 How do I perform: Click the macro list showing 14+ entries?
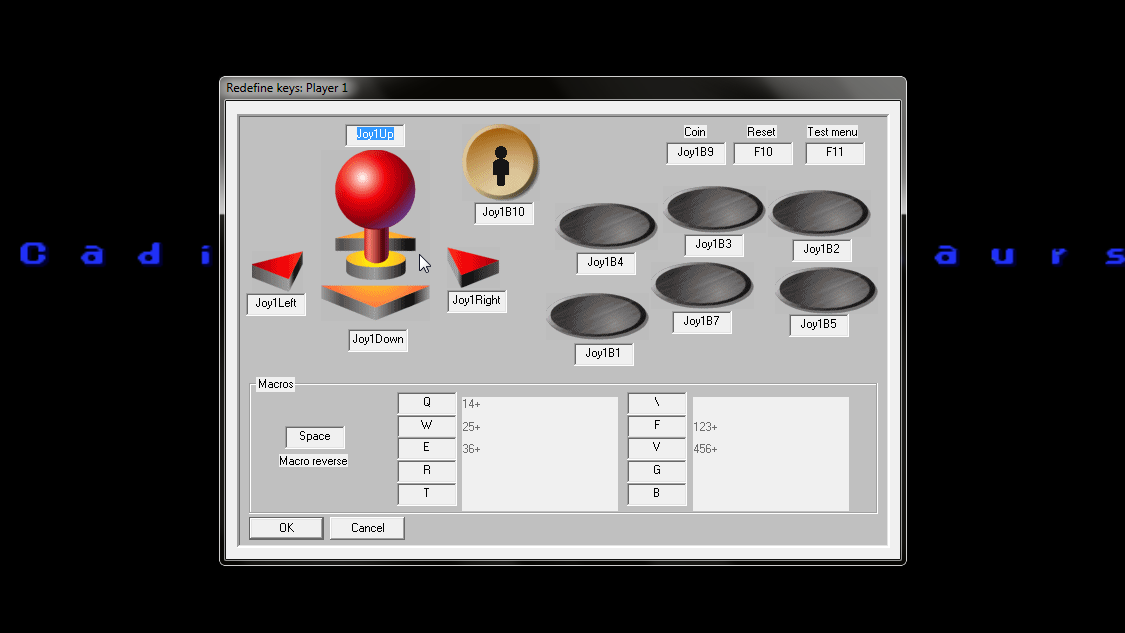point(539,450)
